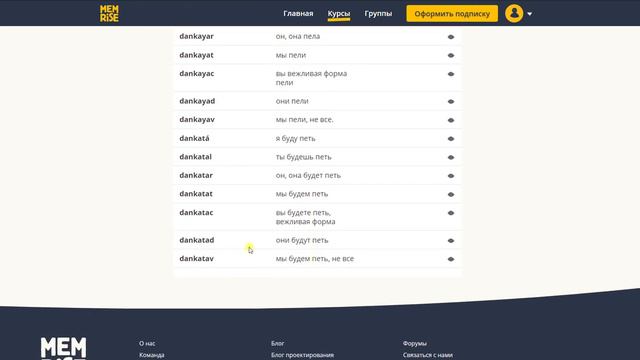Click the Оформить подписку button
This screenshot has height=360, width=640.
[x=452, y=13]
